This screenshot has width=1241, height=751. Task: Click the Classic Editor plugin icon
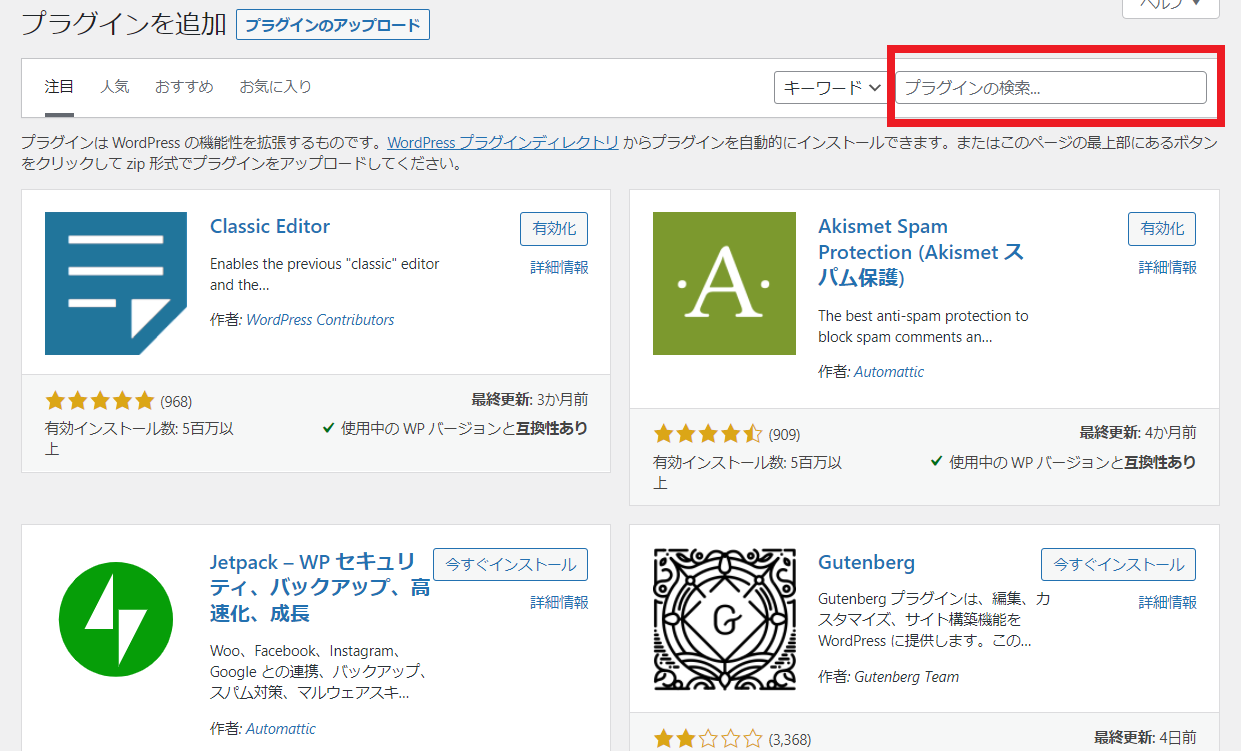116,283
